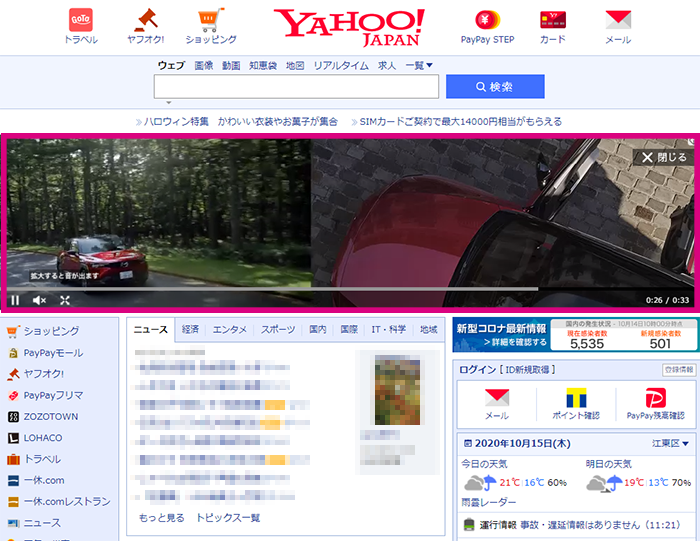
Task: Click the Yahoo! JAPAN logo
Action: click(349, 27)
